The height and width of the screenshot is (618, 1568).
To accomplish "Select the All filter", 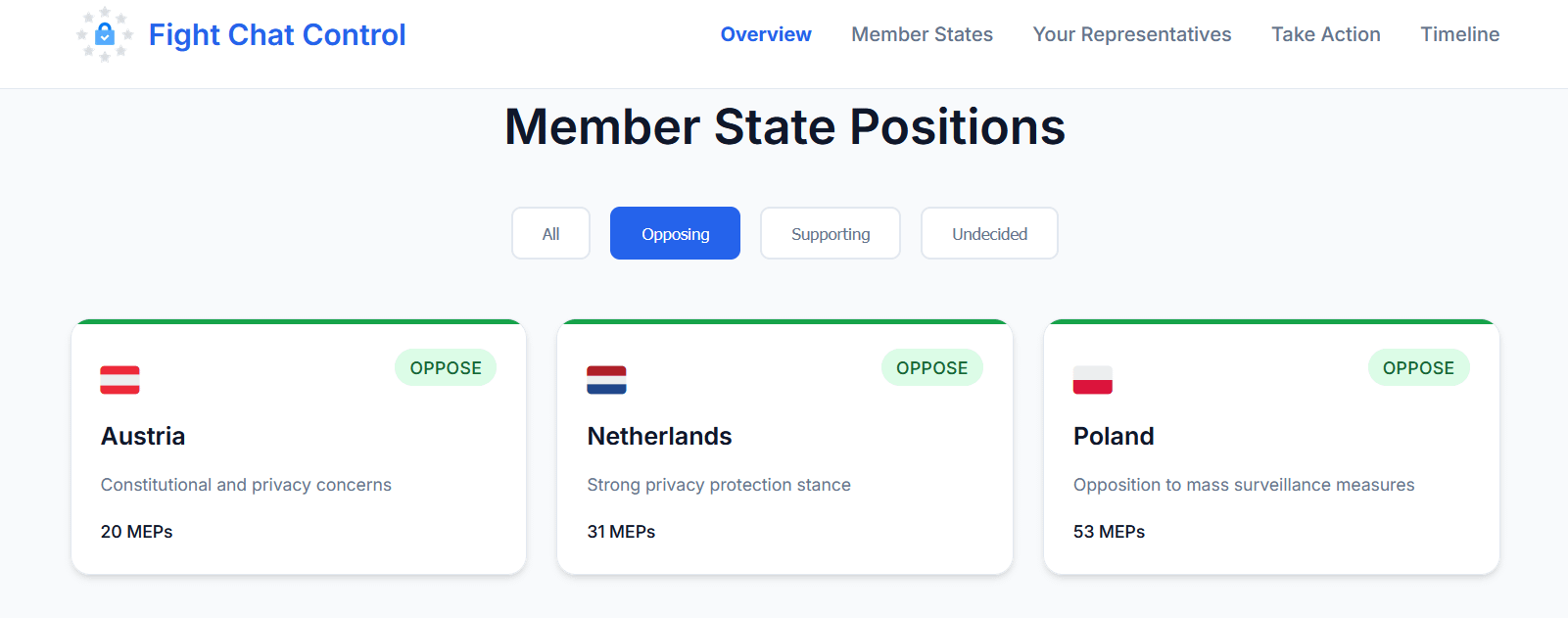I will pyautogui.click(x=550, y=233).
